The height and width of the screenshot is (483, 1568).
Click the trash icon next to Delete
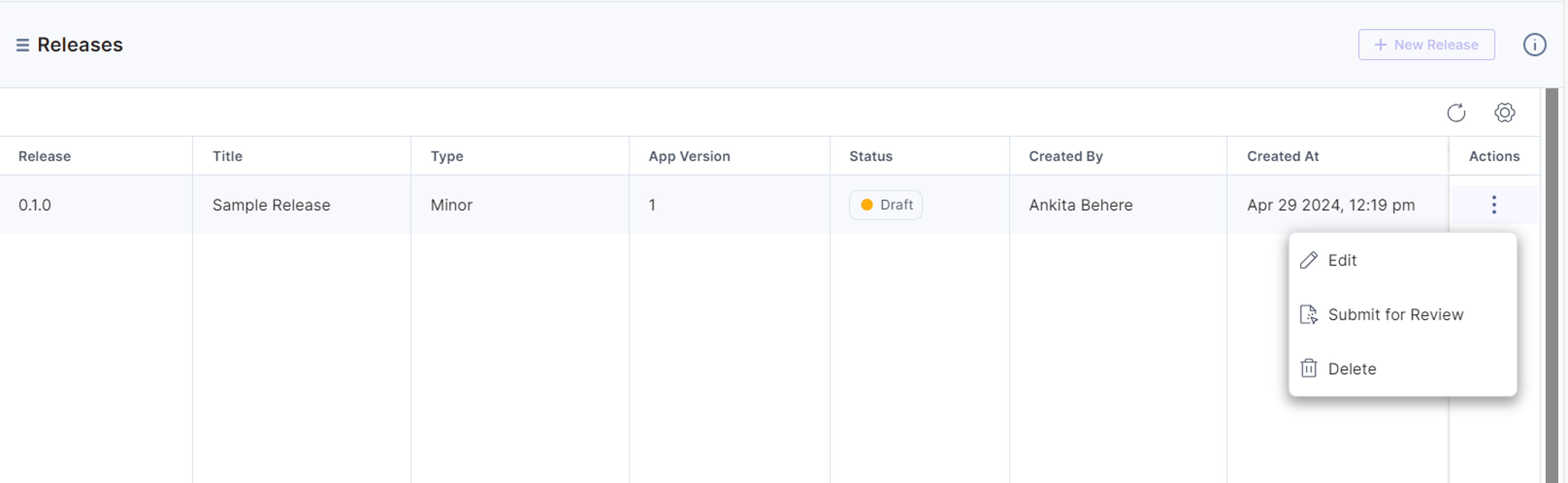point(1309,369)
